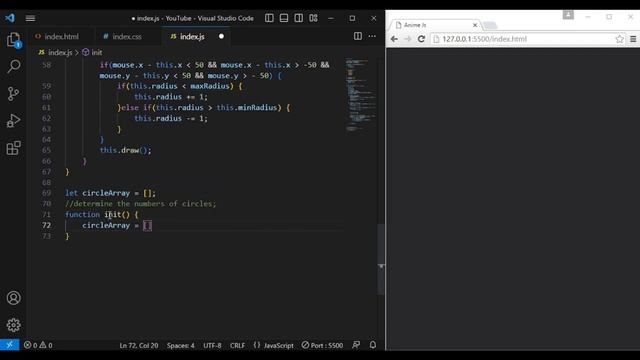Click the editor vertical scrollbar
This screenshot has height=360, width=640.
381,259
